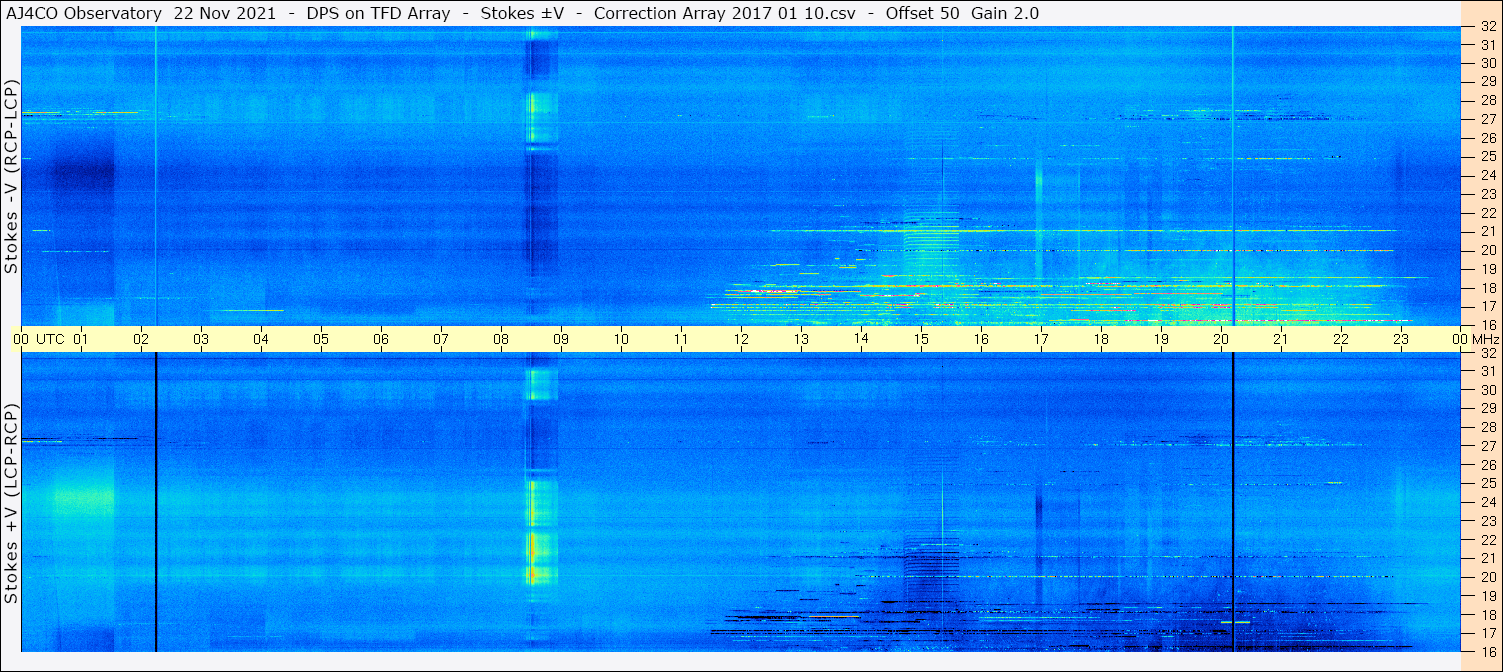Select the 15 hour time marker
The image size is (1503, 672).
point(921,339)
